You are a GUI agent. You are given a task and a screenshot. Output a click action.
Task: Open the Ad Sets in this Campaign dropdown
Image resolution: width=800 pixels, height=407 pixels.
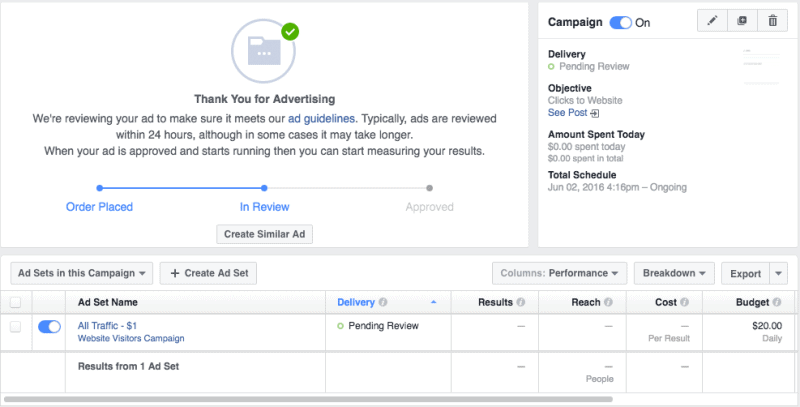tap(82, 273)
